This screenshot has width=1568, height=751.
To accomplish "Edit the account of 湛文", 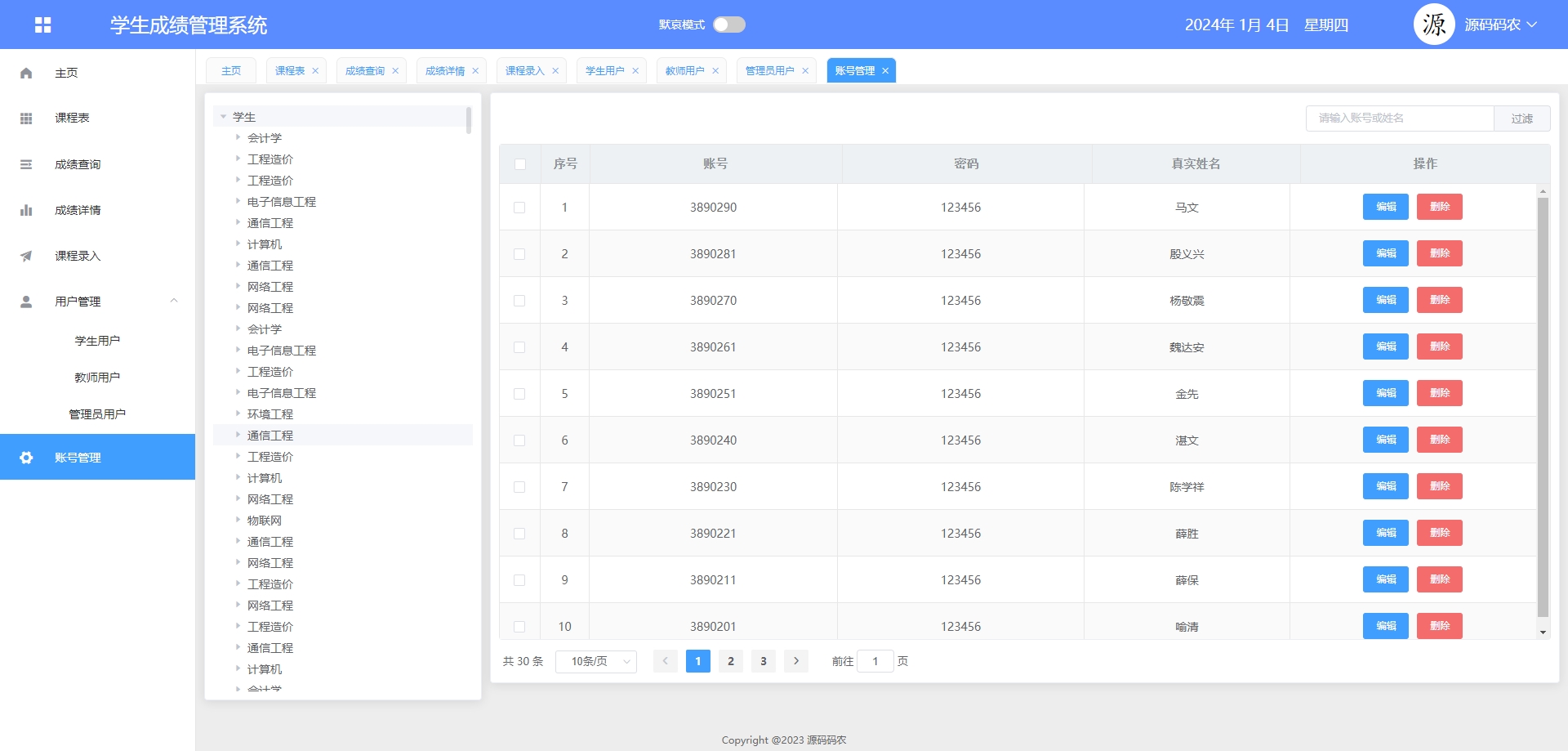I will click(x=1386, y=440).
